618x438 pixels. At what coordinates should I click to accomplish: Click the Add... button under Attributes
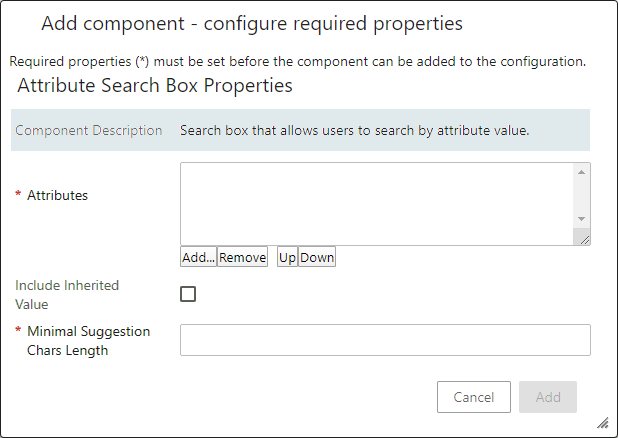(x=198, y=257)
